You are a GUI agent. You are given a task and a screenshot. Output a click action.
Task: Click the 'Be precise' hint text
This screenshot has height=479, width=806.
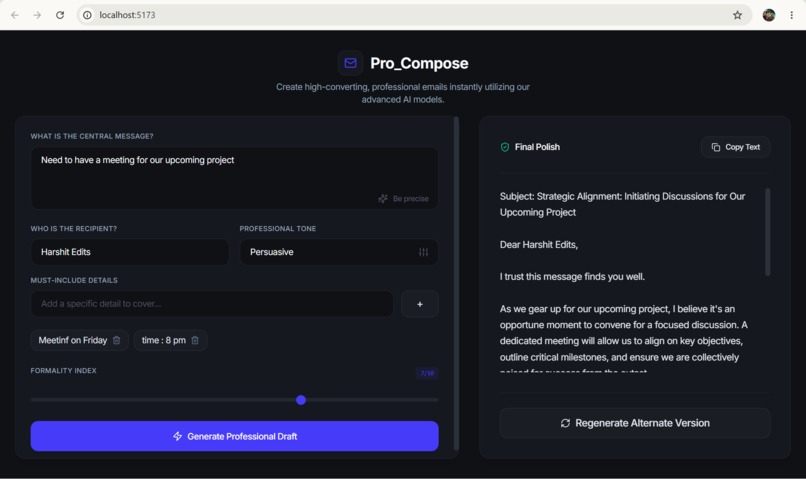411,198
